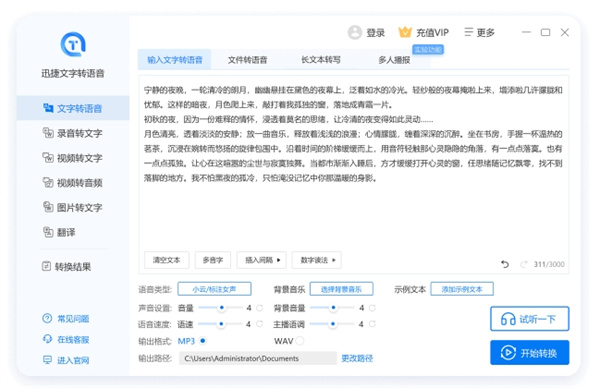Click the 更改路径 link
Screen dimensions: 600x388
click(x=357, y=359)
